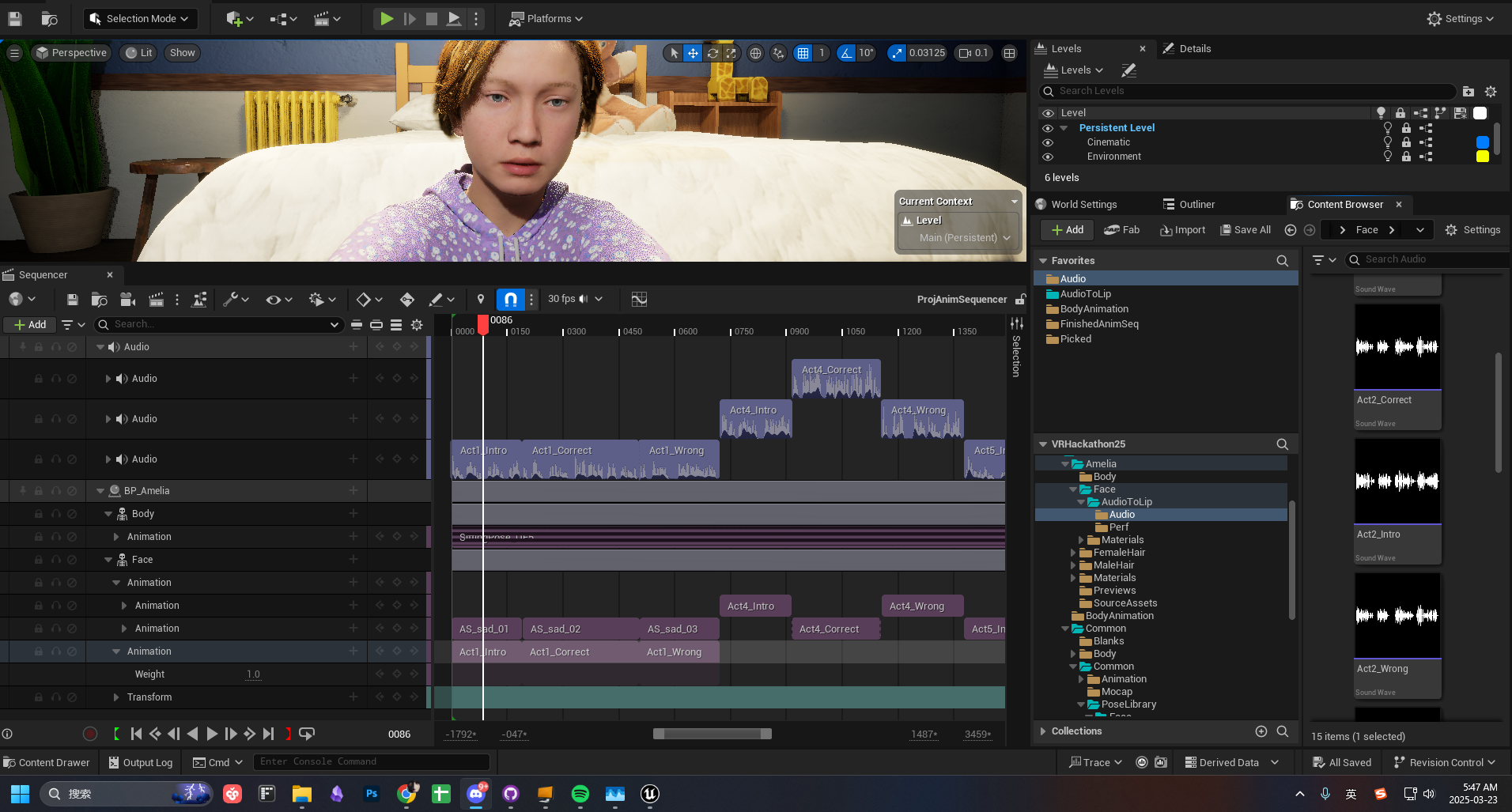This screenshot has height=812, width=1512.
Task: Toggle the Sequencer snapping magnet icon
Action: click(511, 299)
